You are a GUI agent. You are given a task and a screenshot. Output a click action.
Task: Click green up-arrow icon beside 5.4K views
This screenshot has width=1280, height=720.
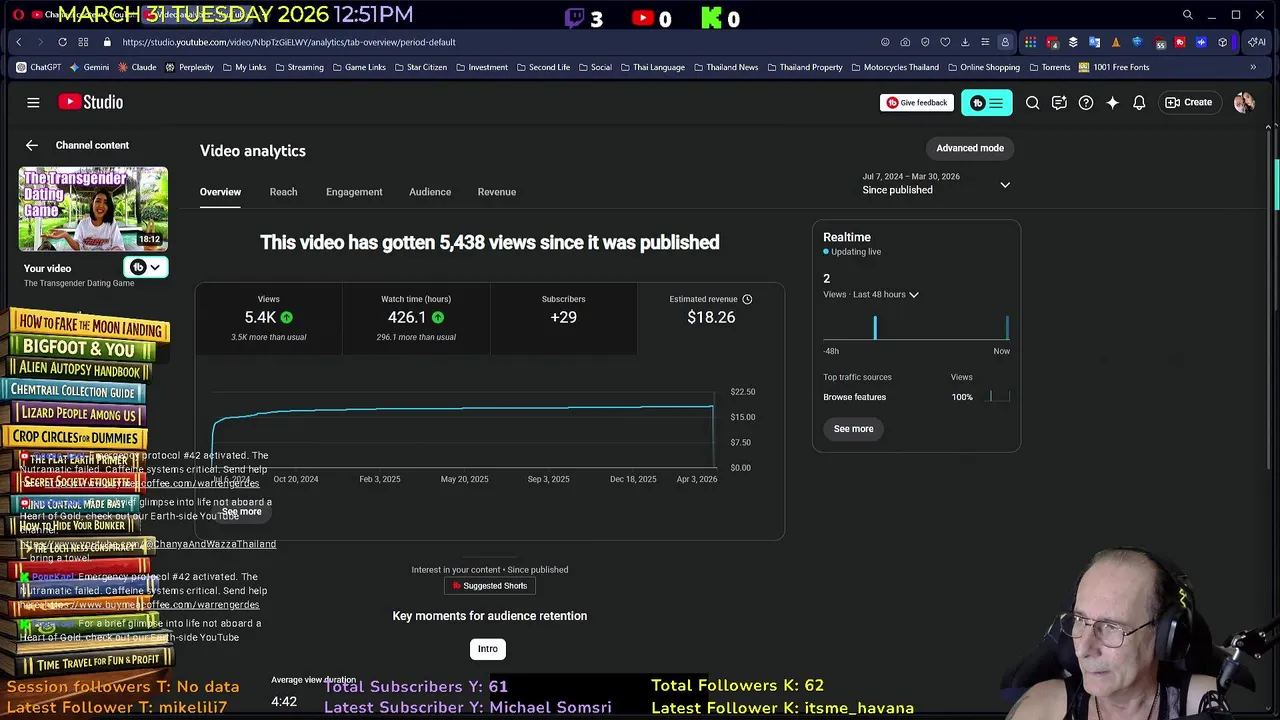pos(287,317)
